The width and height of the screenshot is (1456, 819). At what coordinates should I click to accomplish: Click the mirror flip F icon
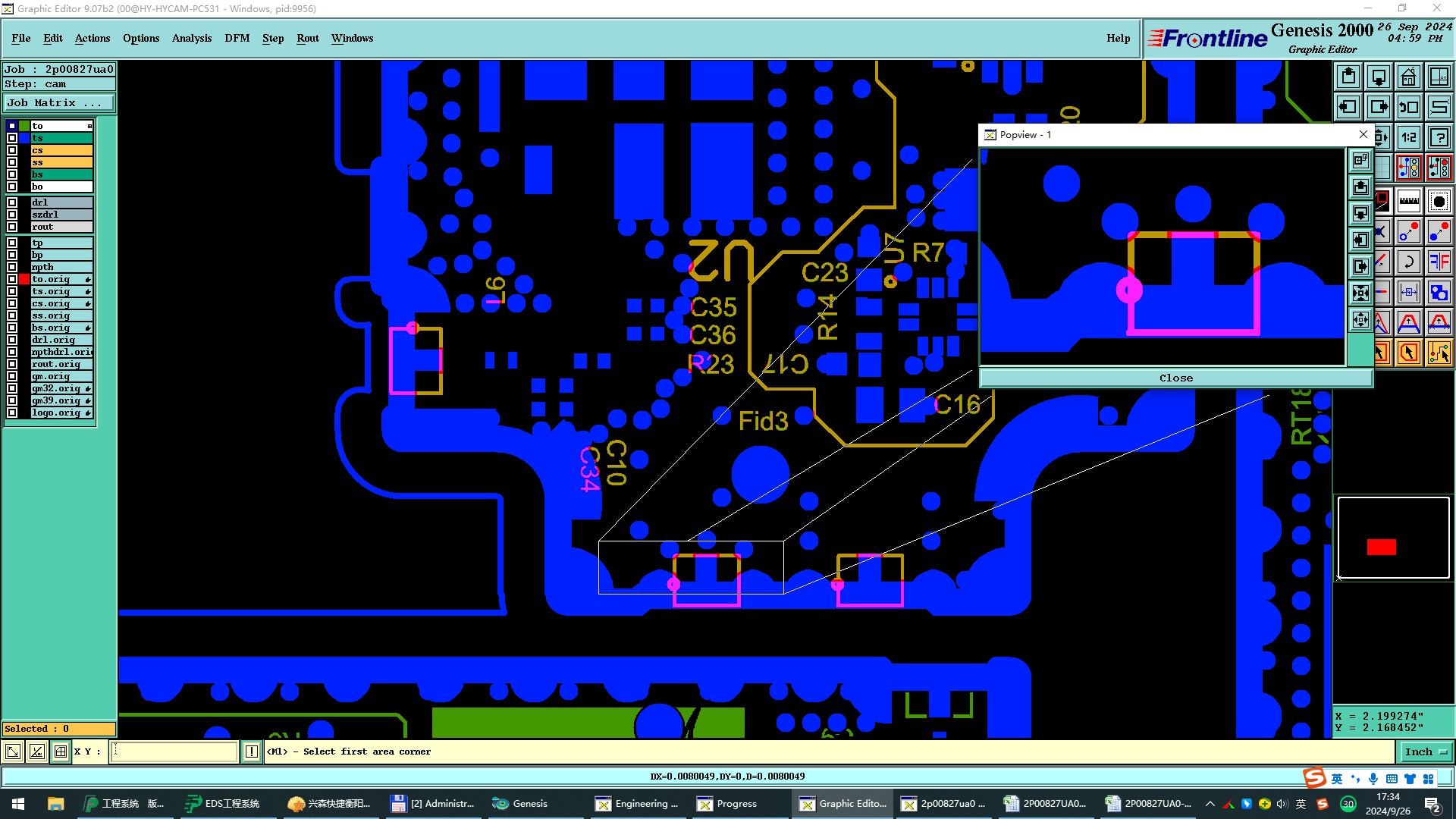click(1439, 262)
